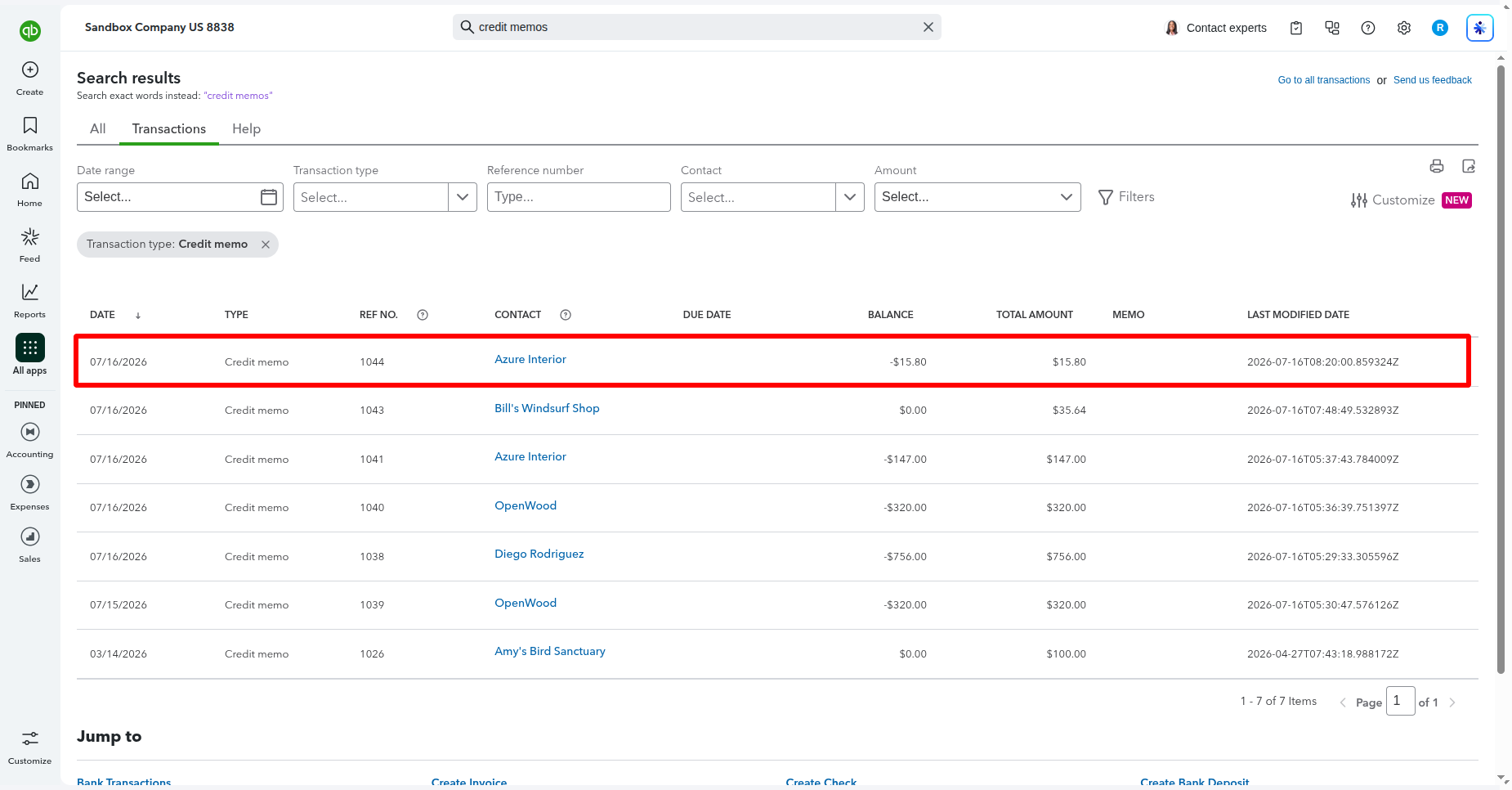Image resolution: width=1512 pixels, height=790 pixels.
Task: Switch to the All tab
Action: click(x=98, y=128)
